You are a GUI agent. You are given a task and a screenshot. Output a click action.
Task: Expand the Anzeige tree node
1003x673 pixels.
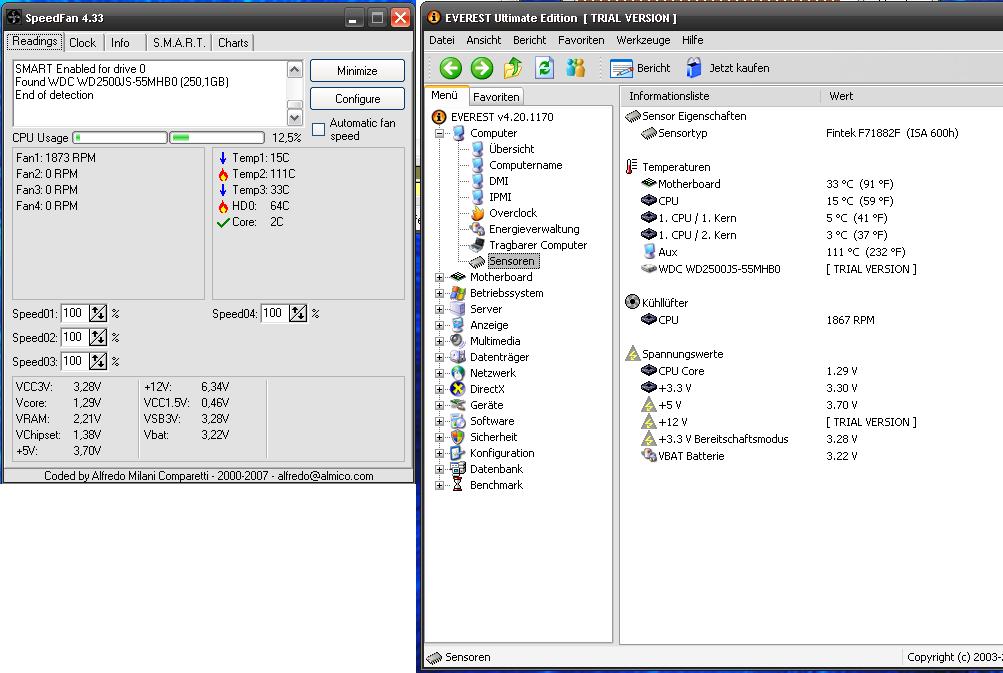tap(439, 325)
